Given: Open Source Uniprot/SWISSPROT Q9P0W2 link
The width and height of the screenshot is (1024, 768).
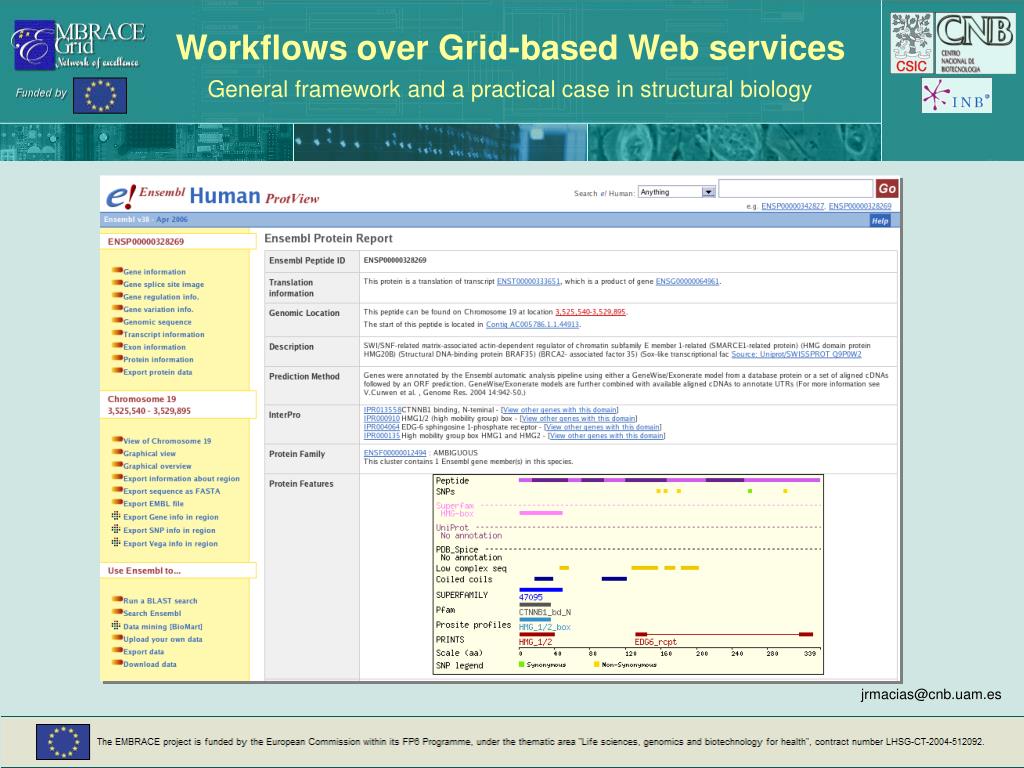Looking at the screenshot, I should (x=796, y=355).
